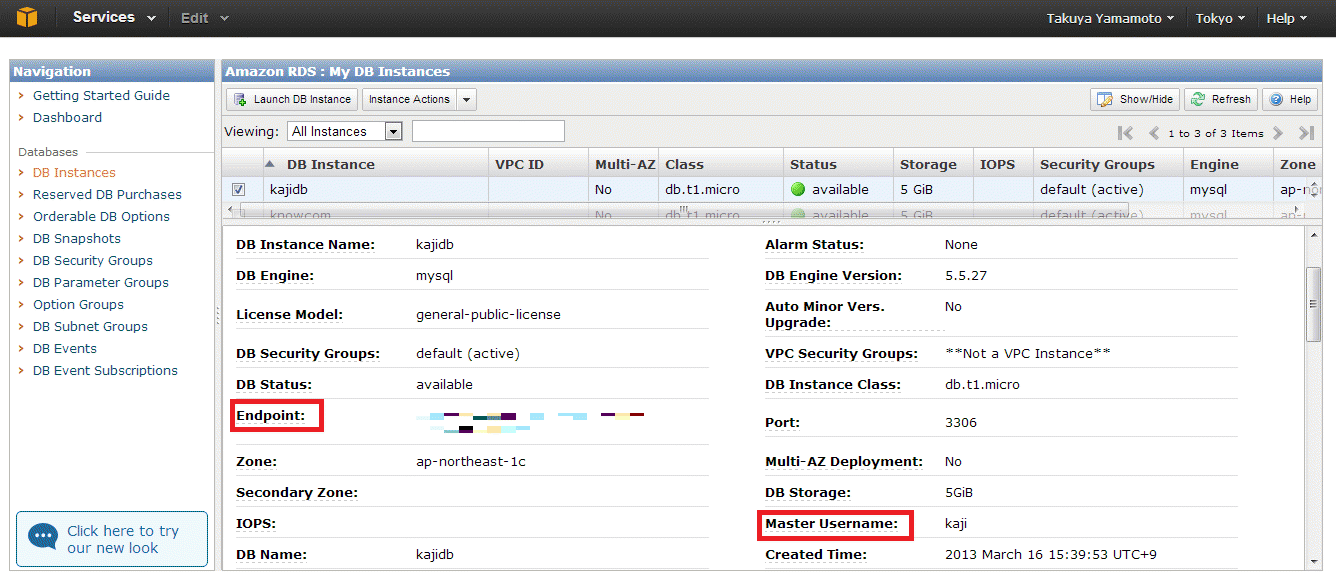The width and height of the screenshot is (1336, 575).
Task: Click the AWS orange cube logo
Action: click(27, 18)
